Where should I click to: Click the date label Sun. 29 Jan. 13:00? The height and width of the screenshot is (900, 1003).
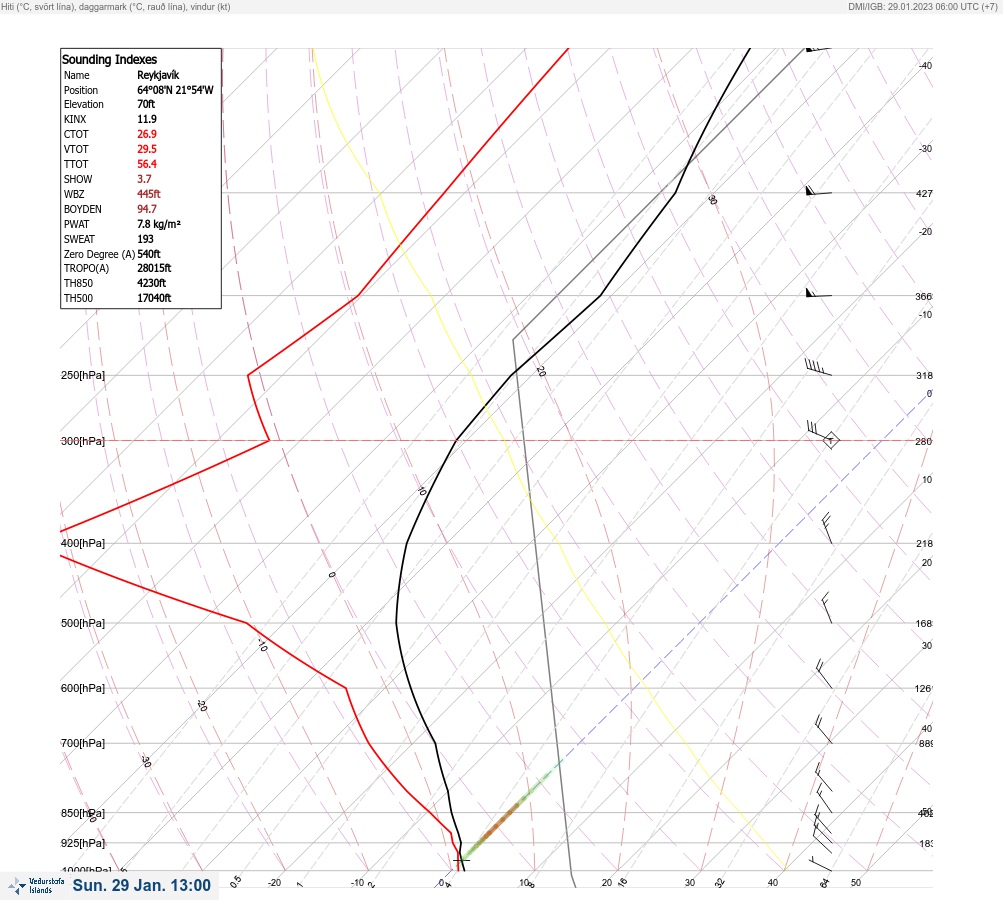141,885
